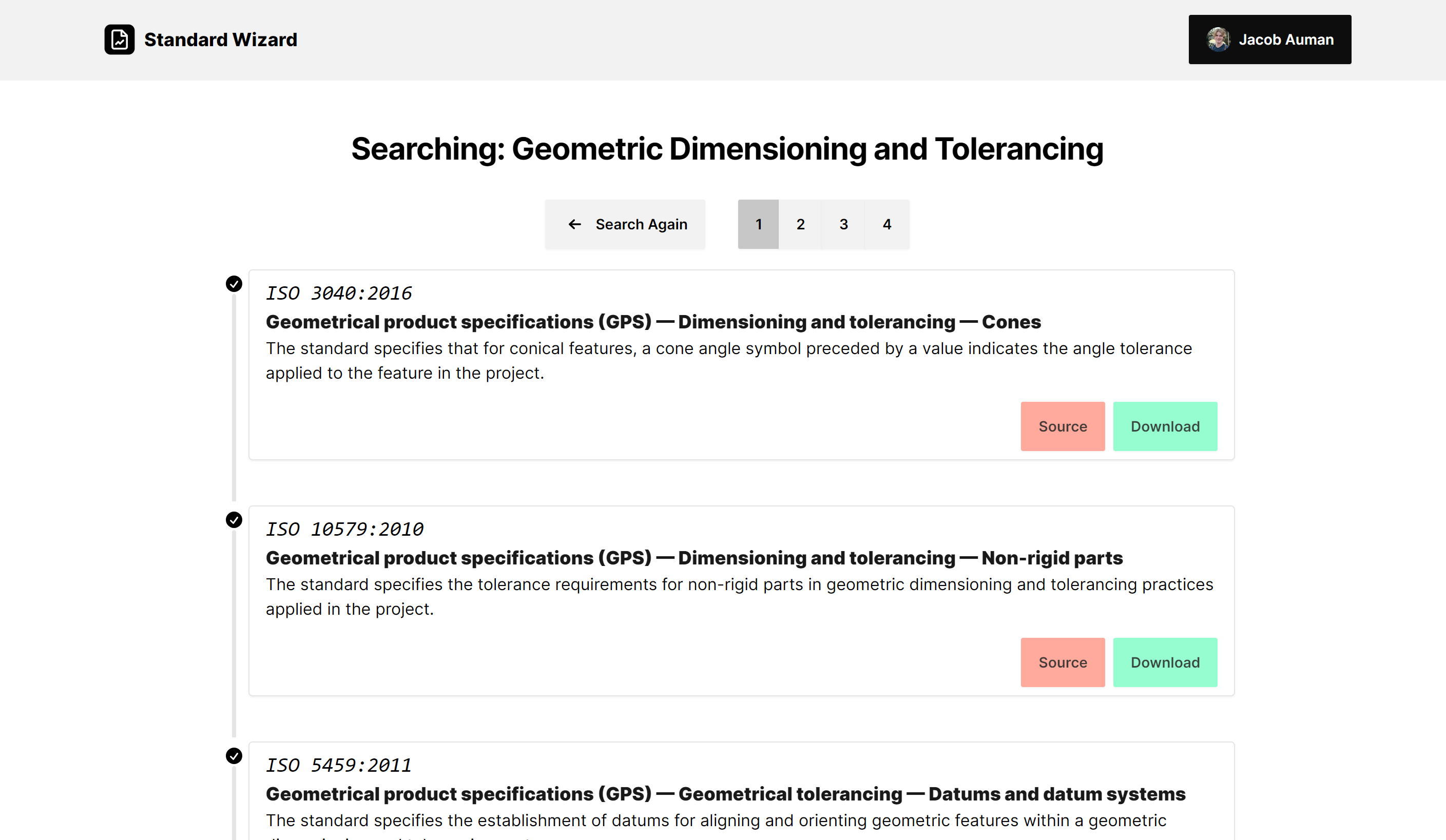Open Source for ISO 10579:2010 Non-rigid parts
Viewport: 1446px width, 840px height.
click(1062, 662)
